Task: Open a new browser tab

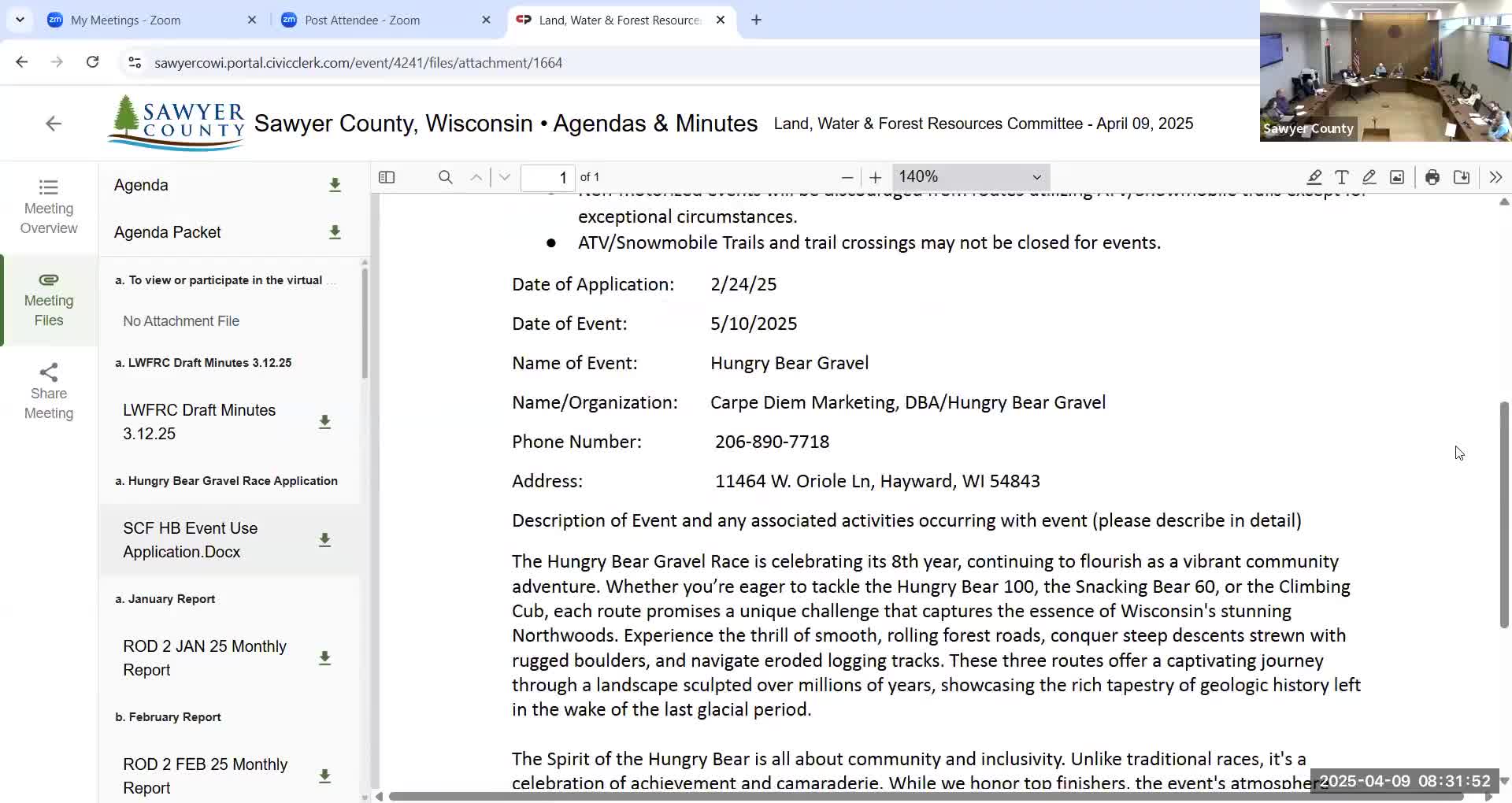Action: coord(757,20)
